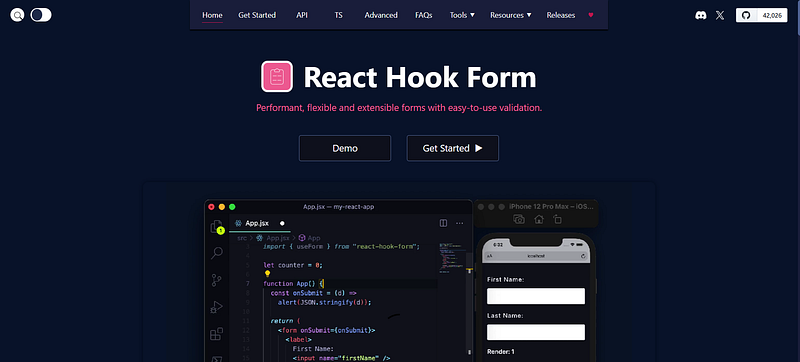Expand the Resources dropdown menu
The image size is (800, 362).
click(x=511, y=15)
